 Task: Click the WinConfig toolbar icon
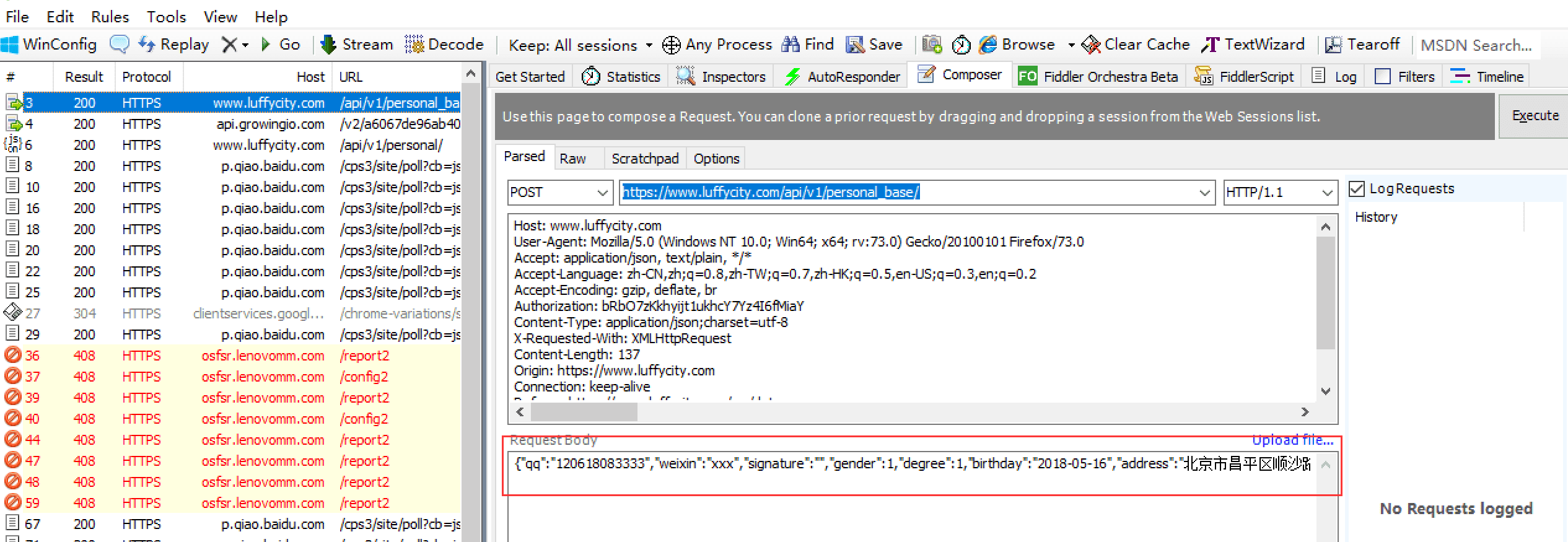click(x=10, y=45)
